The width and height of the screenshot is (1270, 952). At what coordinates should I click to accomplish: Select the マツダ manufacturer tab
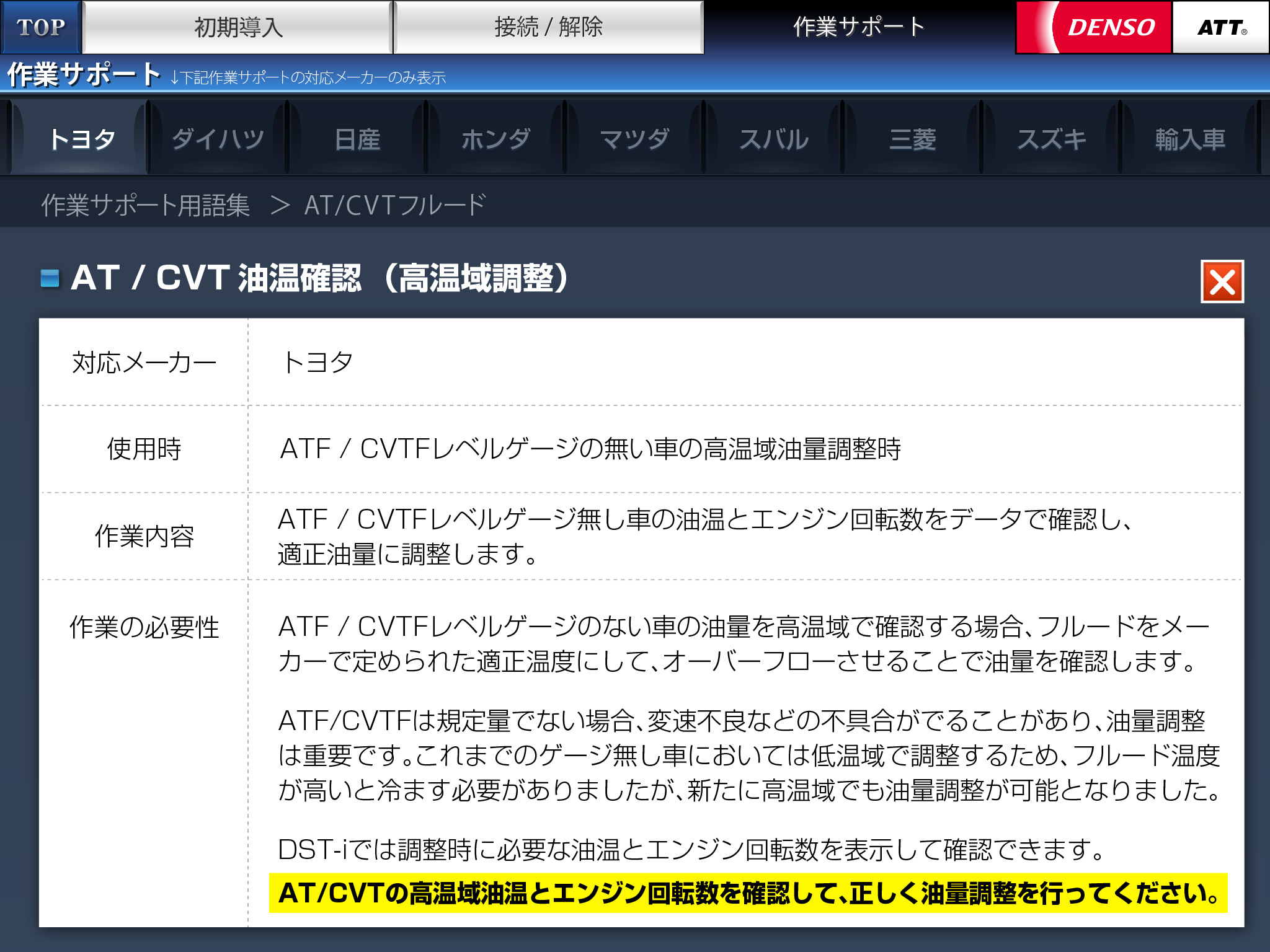(x=635, y=139)
